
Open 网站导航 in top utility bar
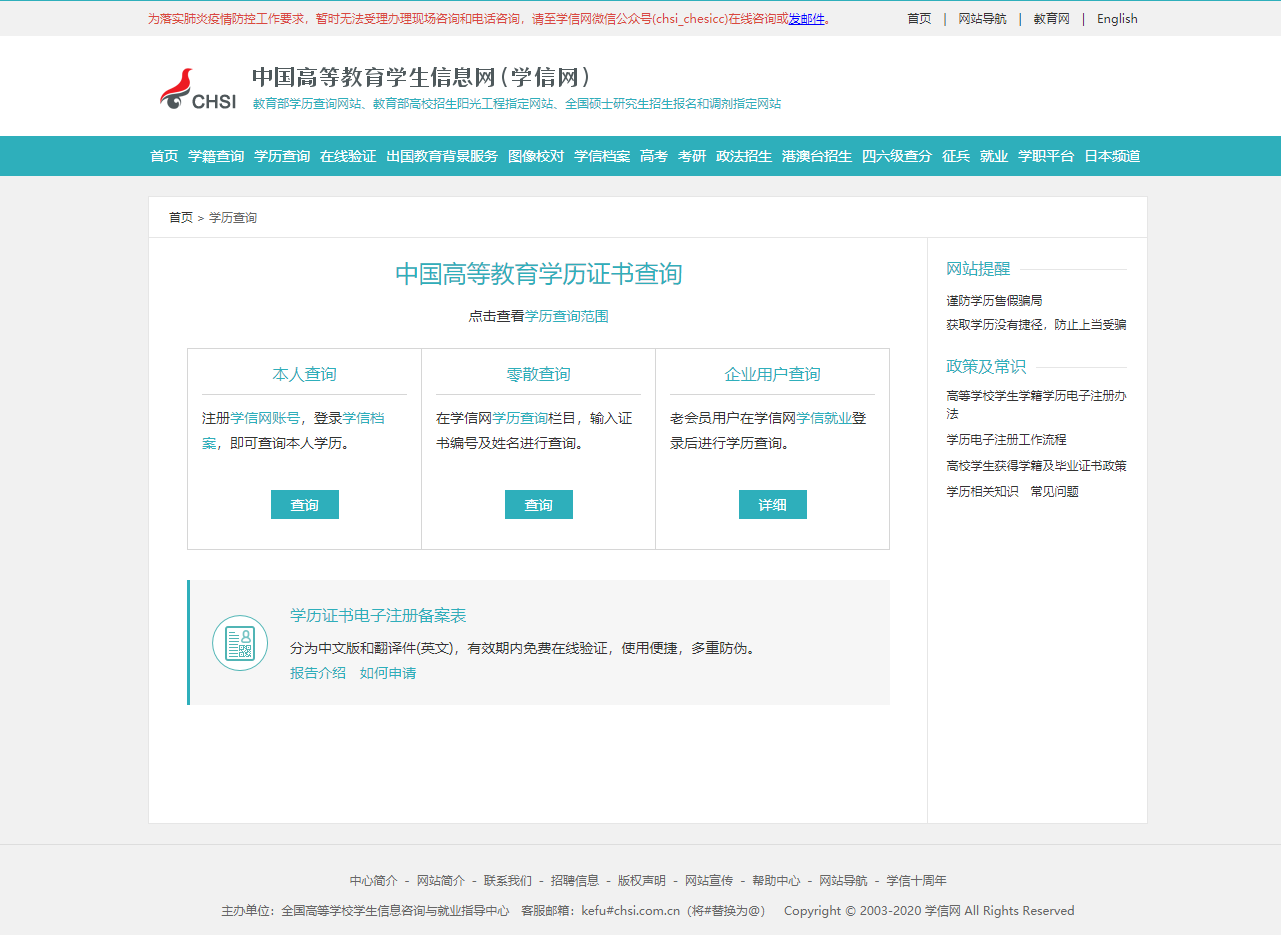tap(982, 19)
